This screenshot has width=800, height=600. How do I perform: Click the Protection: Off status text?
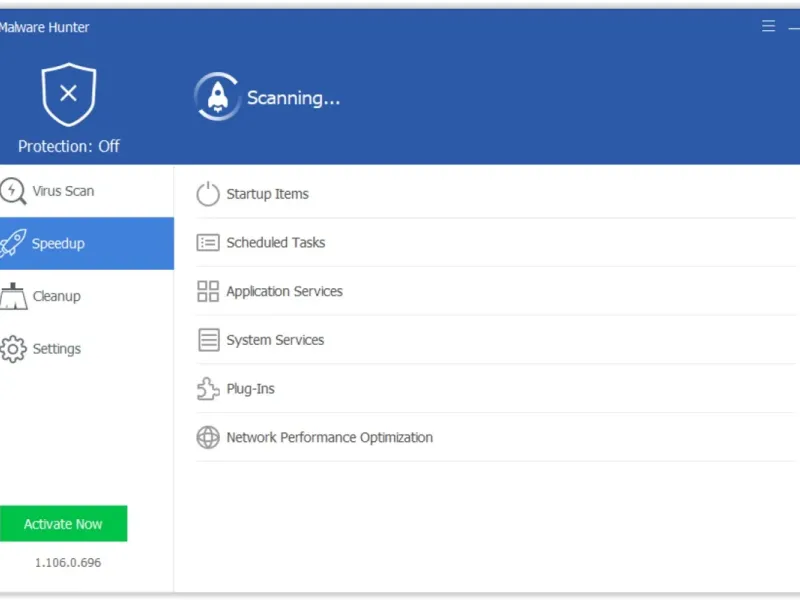point(69,146)
